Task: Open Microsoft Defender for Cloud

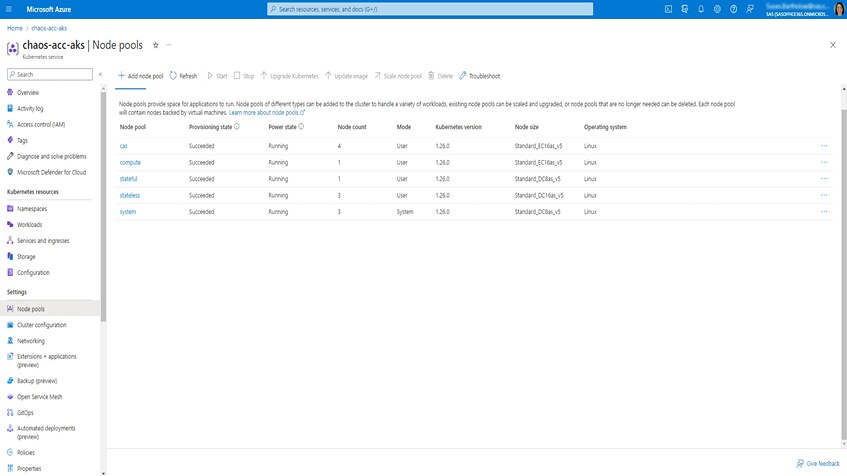Action: click(x=50, y=172)
